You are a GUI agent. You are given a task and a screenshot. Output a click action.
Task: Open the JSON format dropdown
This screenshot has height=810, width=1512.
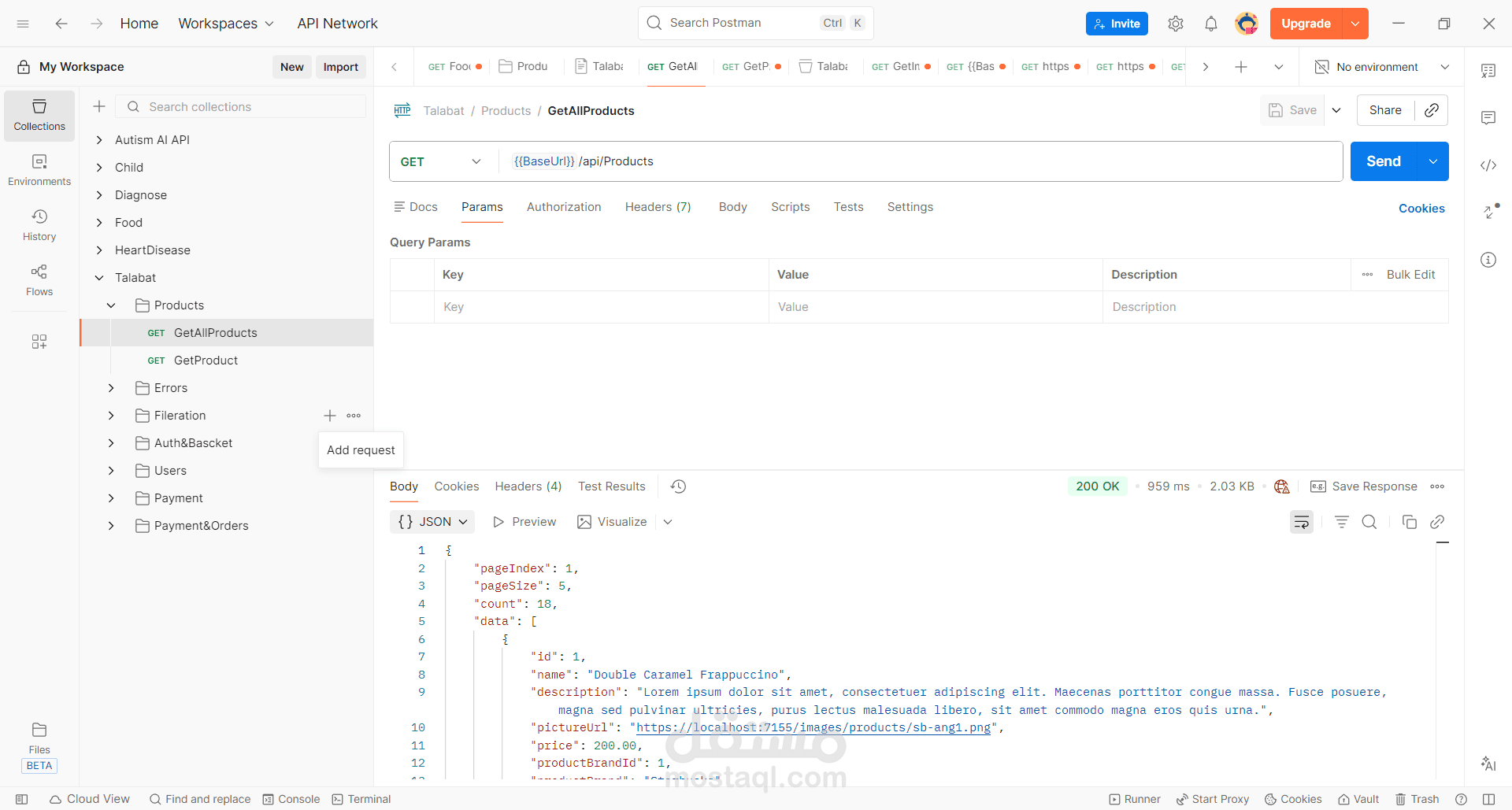(x=433, y=522)
